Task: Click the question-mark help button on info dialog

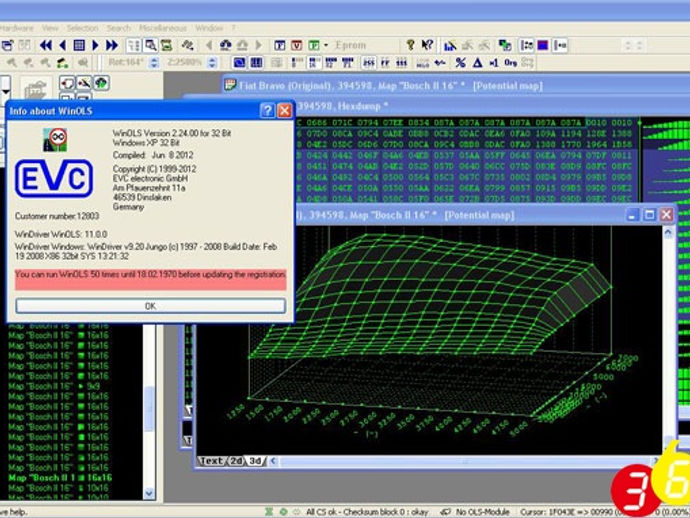Action: coord(267,110)
